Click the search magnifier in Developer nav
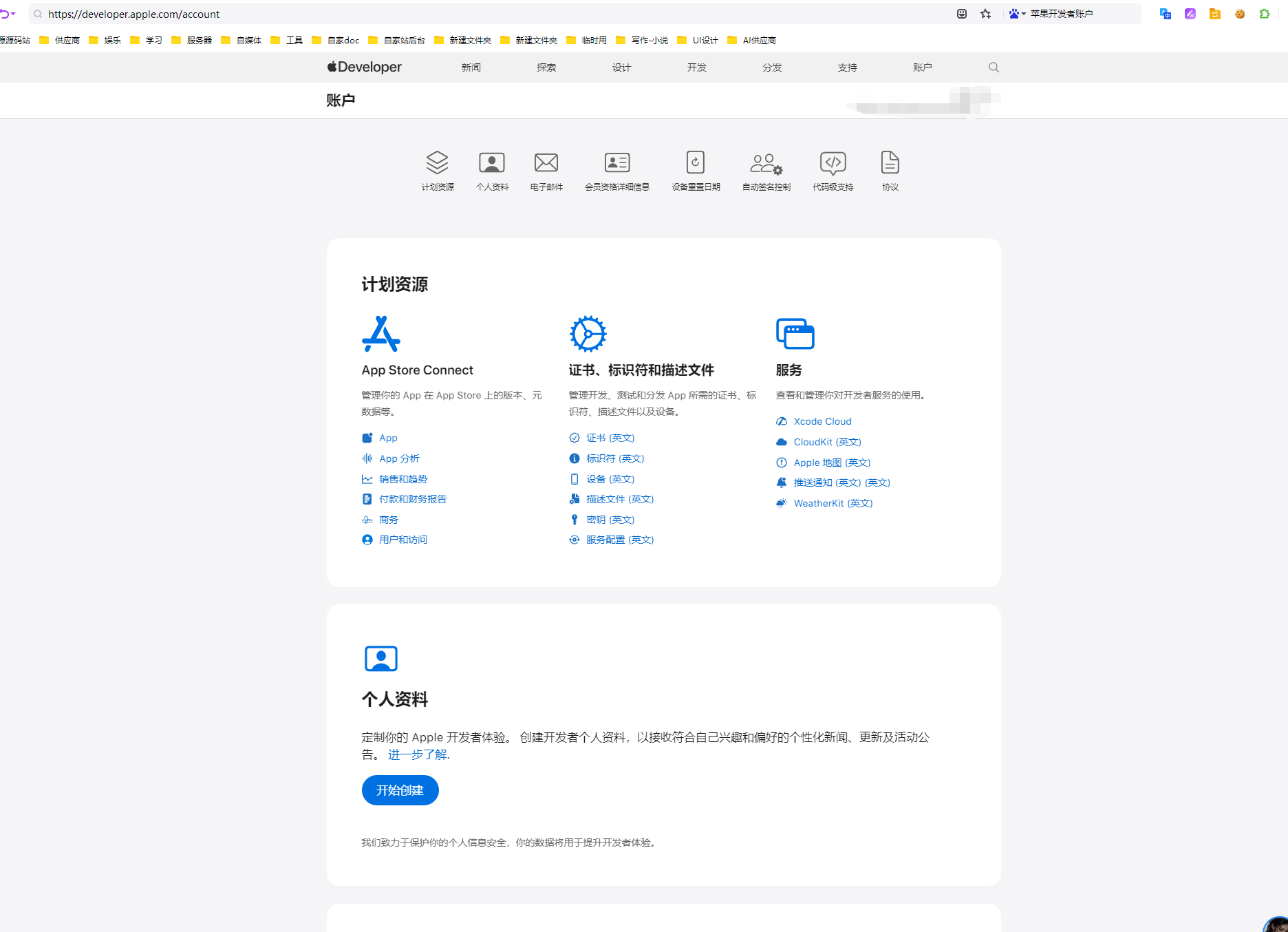The width and height of the screenshot is (1288, 932). [994, 67]
